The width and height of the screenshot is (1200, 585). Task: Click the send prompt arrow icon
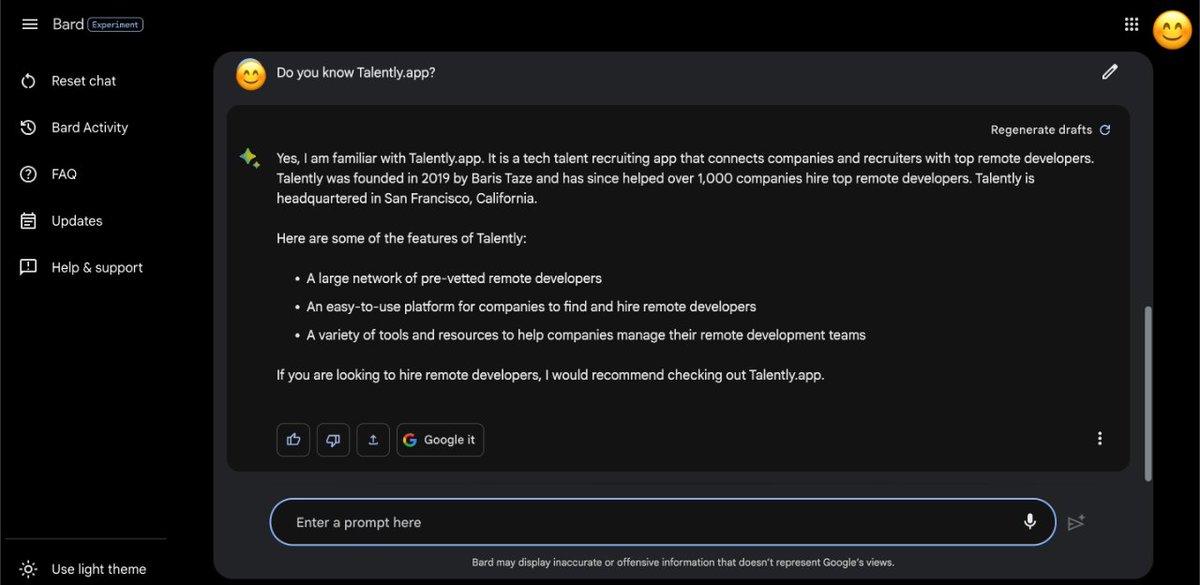(x=1076, y=522)
